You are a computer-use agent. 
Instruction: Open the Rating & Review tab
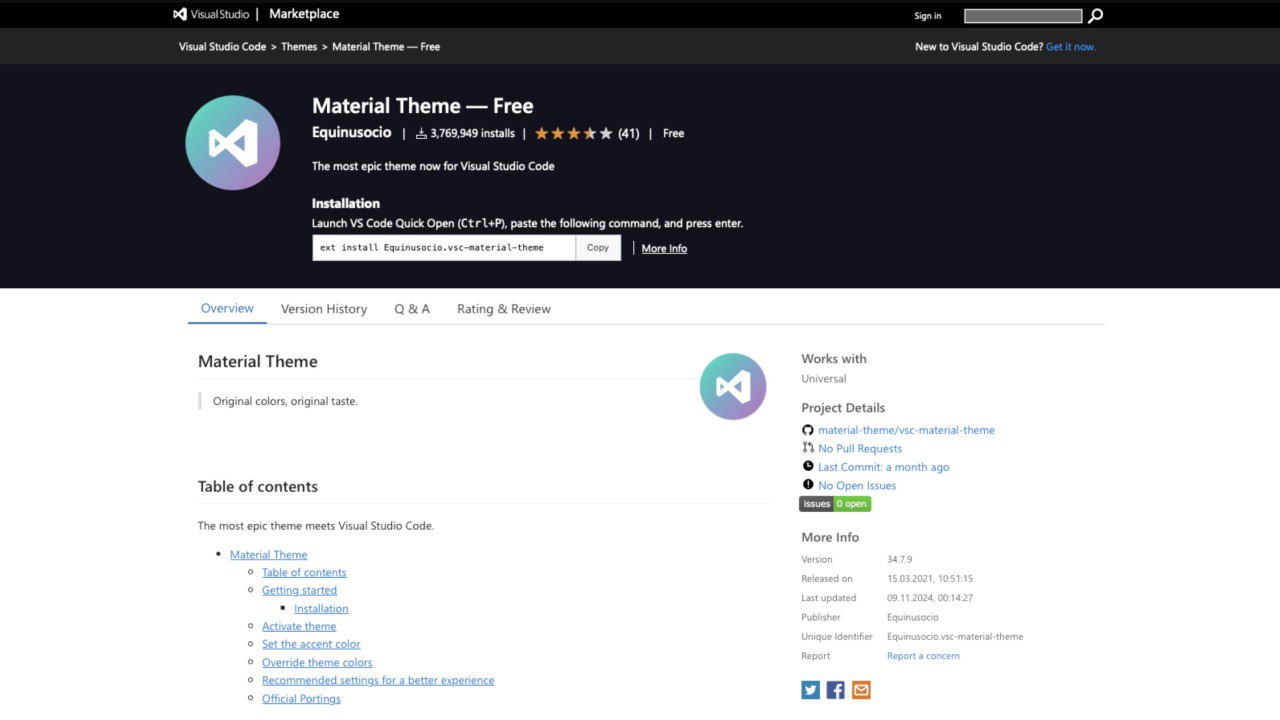pyautogui.click(x=504, y=309)
